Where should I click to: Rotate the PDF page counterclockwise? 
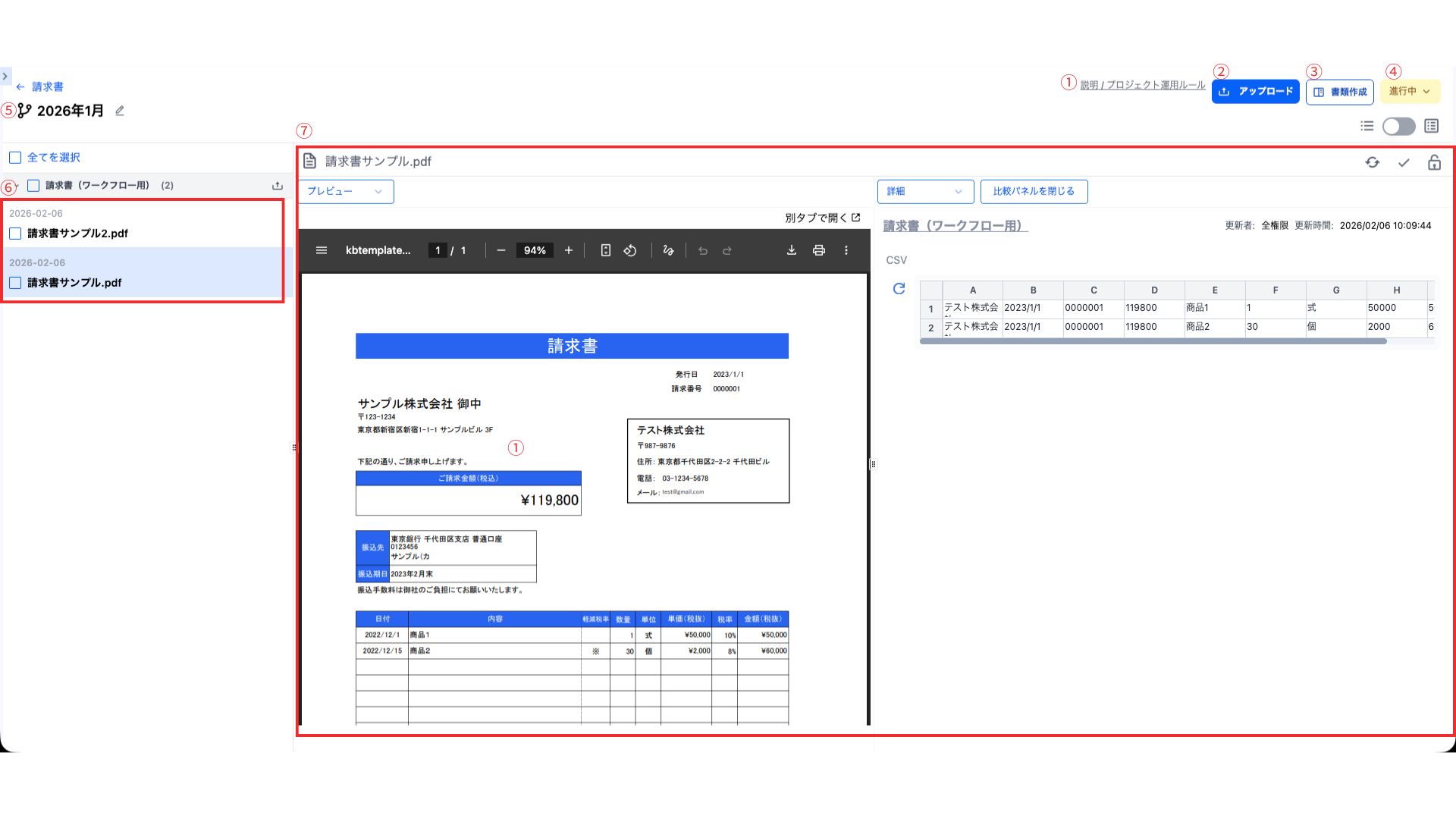point(630,250)
